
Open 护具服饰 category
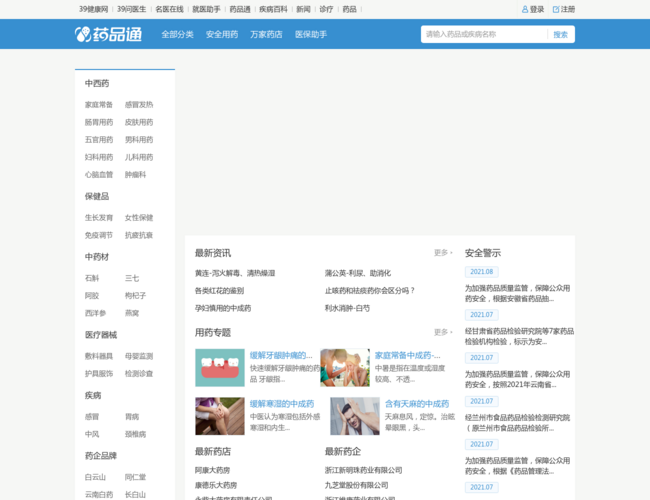click(x=99, y=374)
